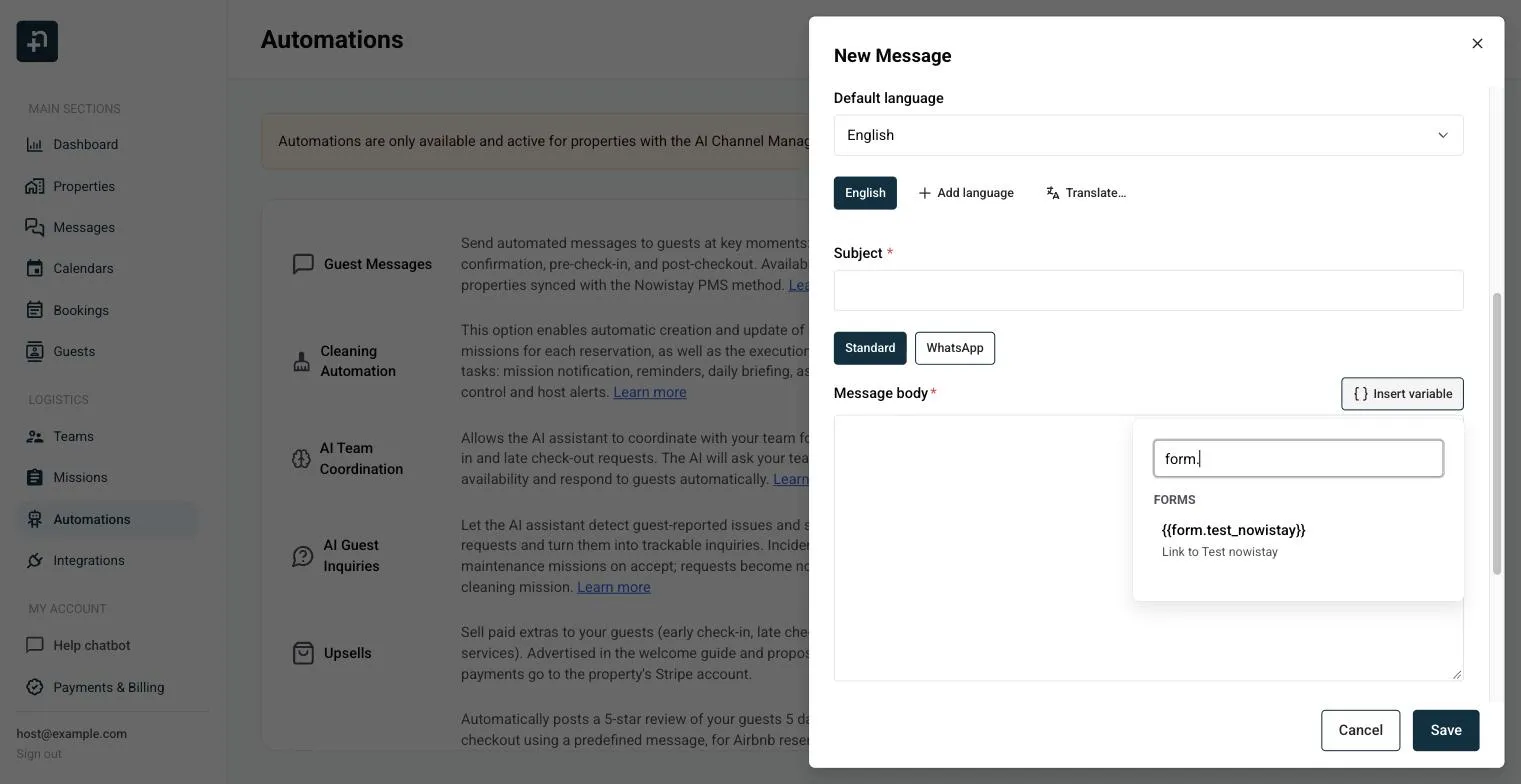
Task: Click the Nowistay logo icon
Action: 37,41
